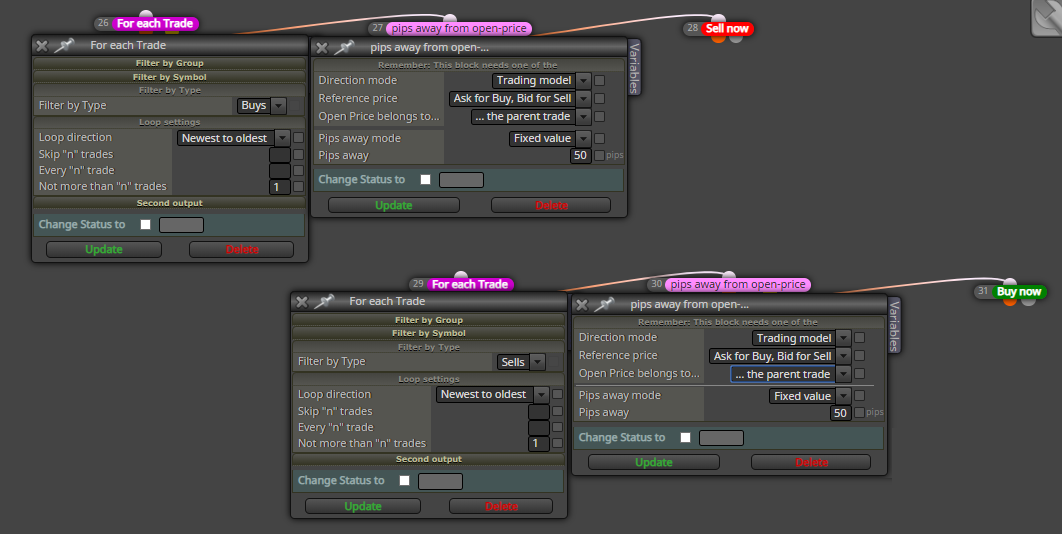Image resolution: width=1062 pixels, height=534 pixels.
Task: Click Not more than trades field in Sells panel
Action: point(538,443)
